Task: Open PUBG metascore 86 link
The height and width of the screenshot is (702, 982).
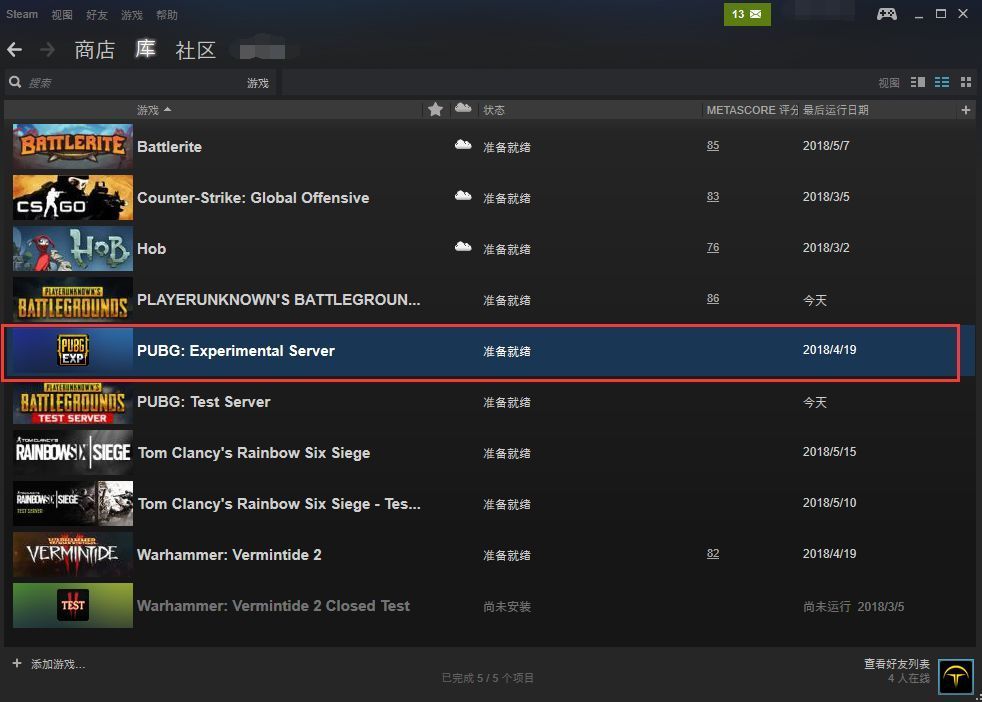Action: pyautogui.click(x=713, y=298)
